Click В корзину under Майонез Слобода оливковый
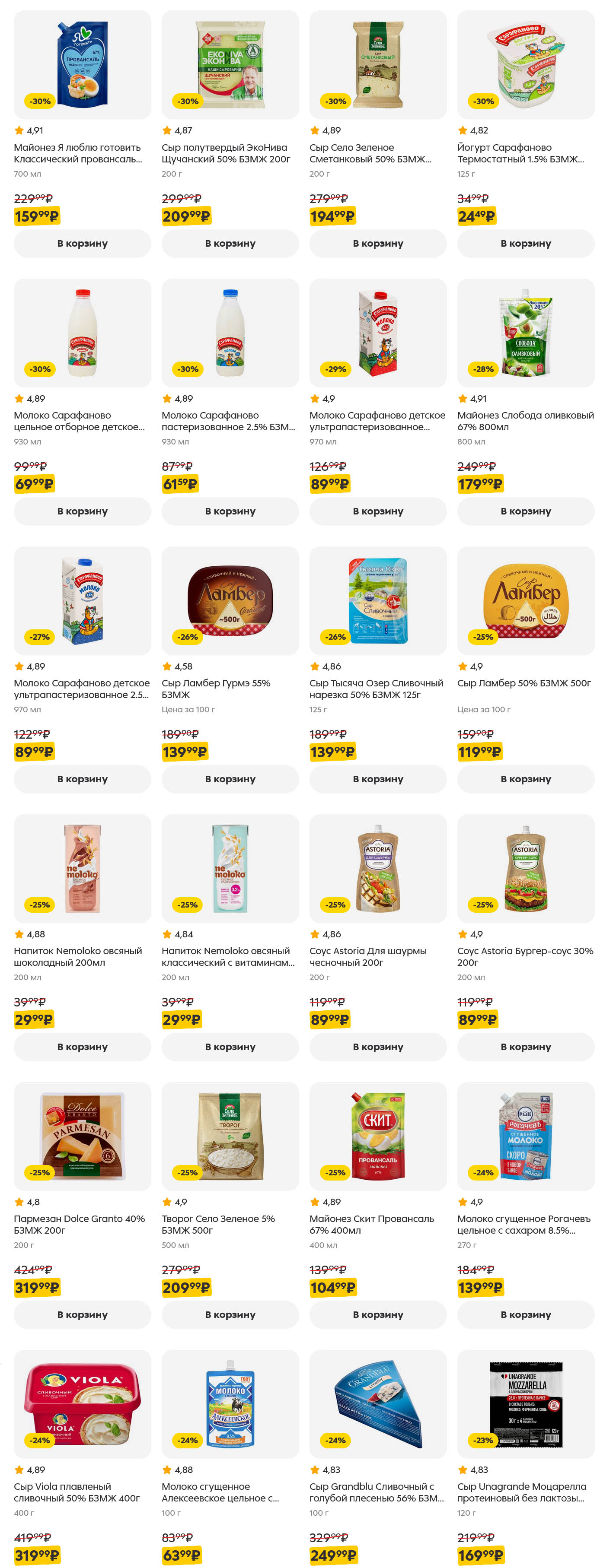The width and height of the screenshot is (616, 1568). tap(525, 511)
